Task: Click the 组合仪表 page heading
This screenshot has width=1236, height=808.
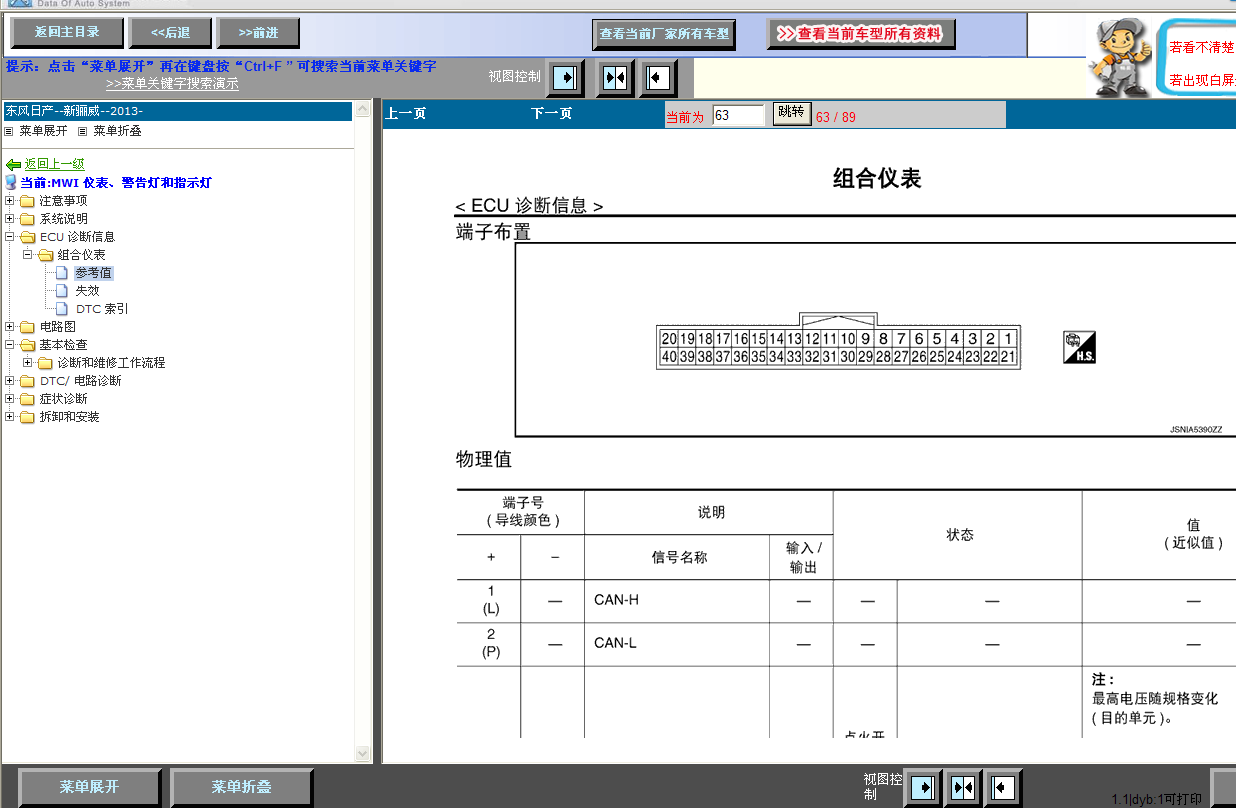Action: point(877,179)
